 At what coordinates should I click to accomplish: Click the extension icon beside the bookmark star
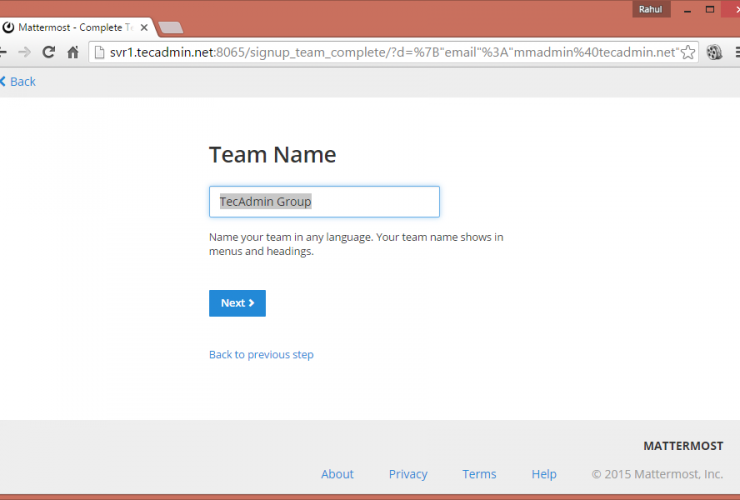[714, 53]
